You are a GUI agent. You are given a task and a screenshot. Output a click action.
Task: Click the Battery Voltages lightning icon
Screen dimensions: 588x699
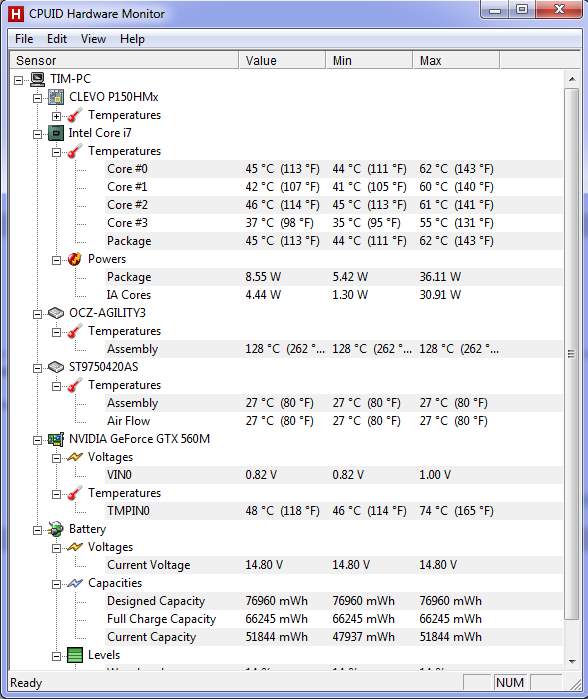coord(74,547)
